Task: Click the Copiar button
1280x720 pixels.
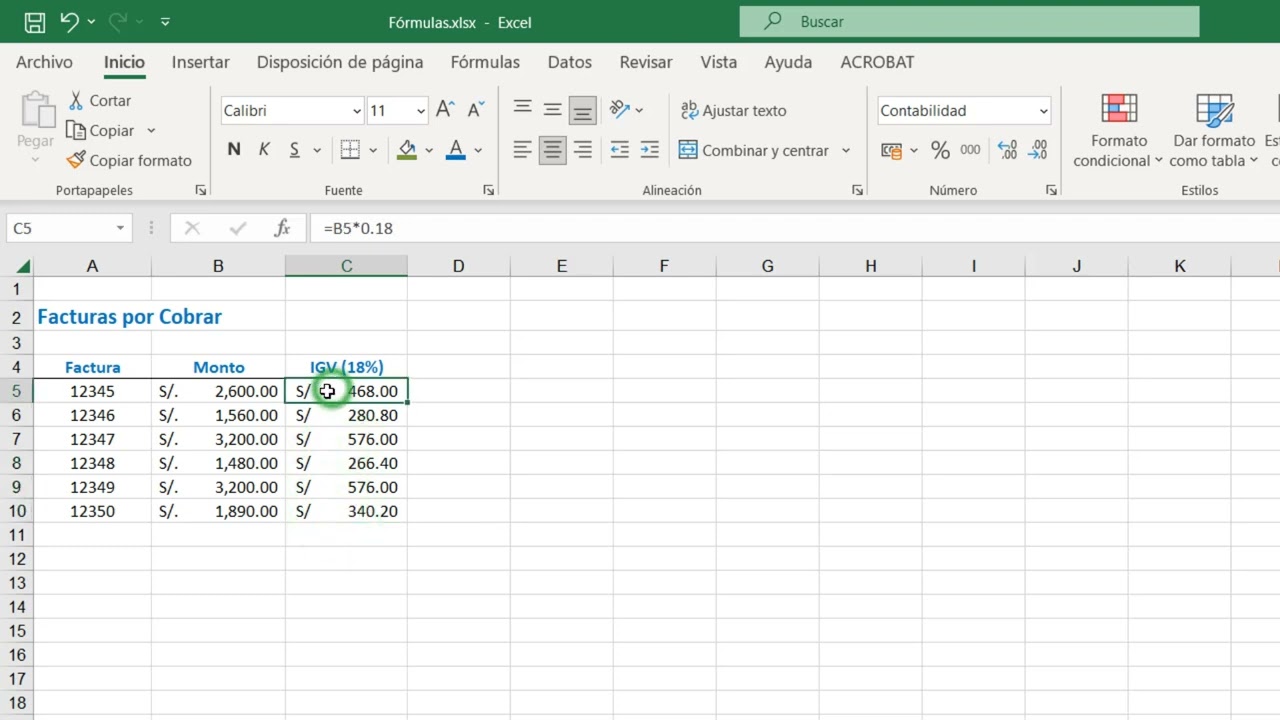Action: click(x=101, y=131)
